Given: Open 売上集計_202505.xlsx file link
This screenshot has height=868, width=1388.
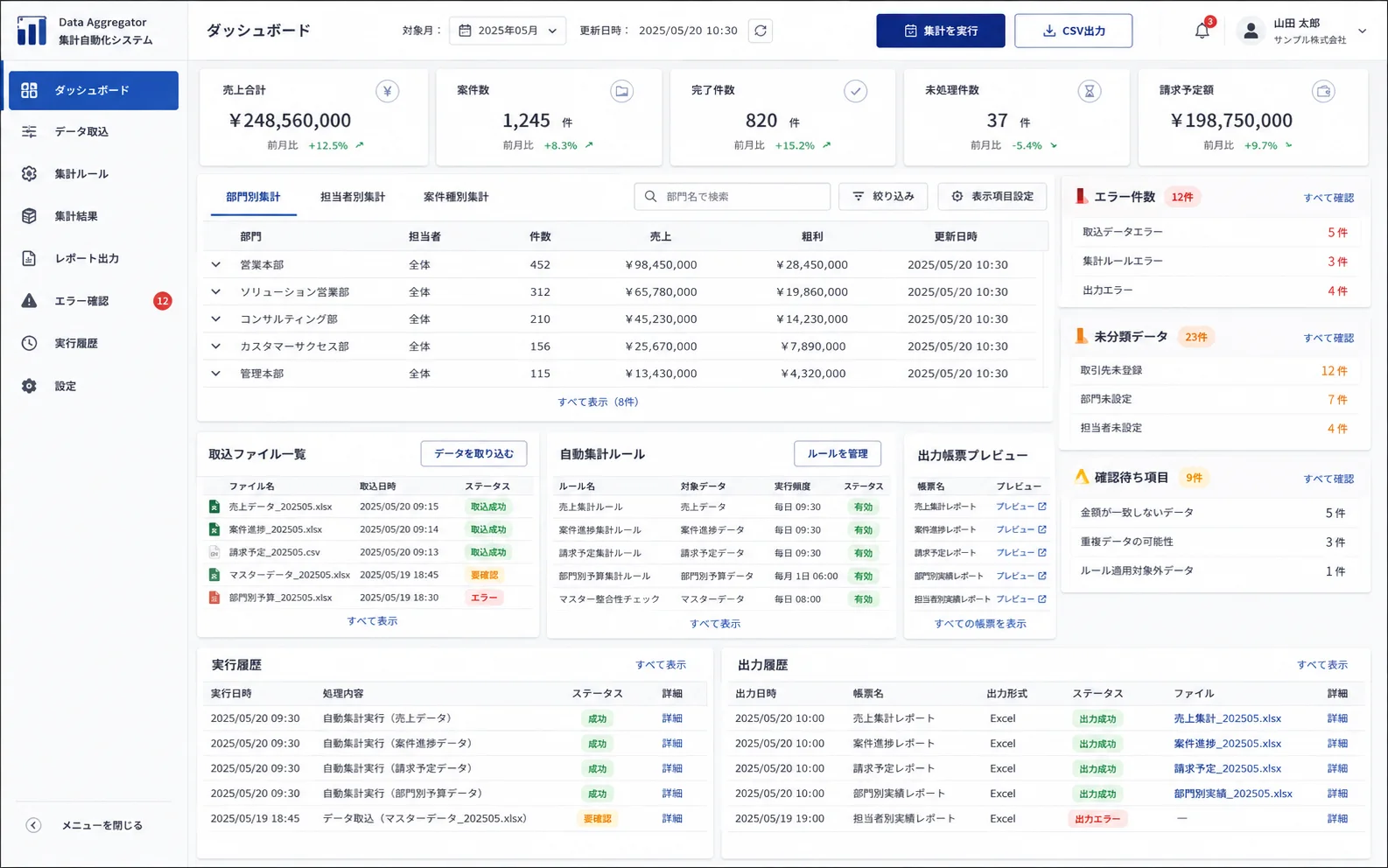Looking at the screenshot, I should pyautogui.click(x=1227, y=718).
